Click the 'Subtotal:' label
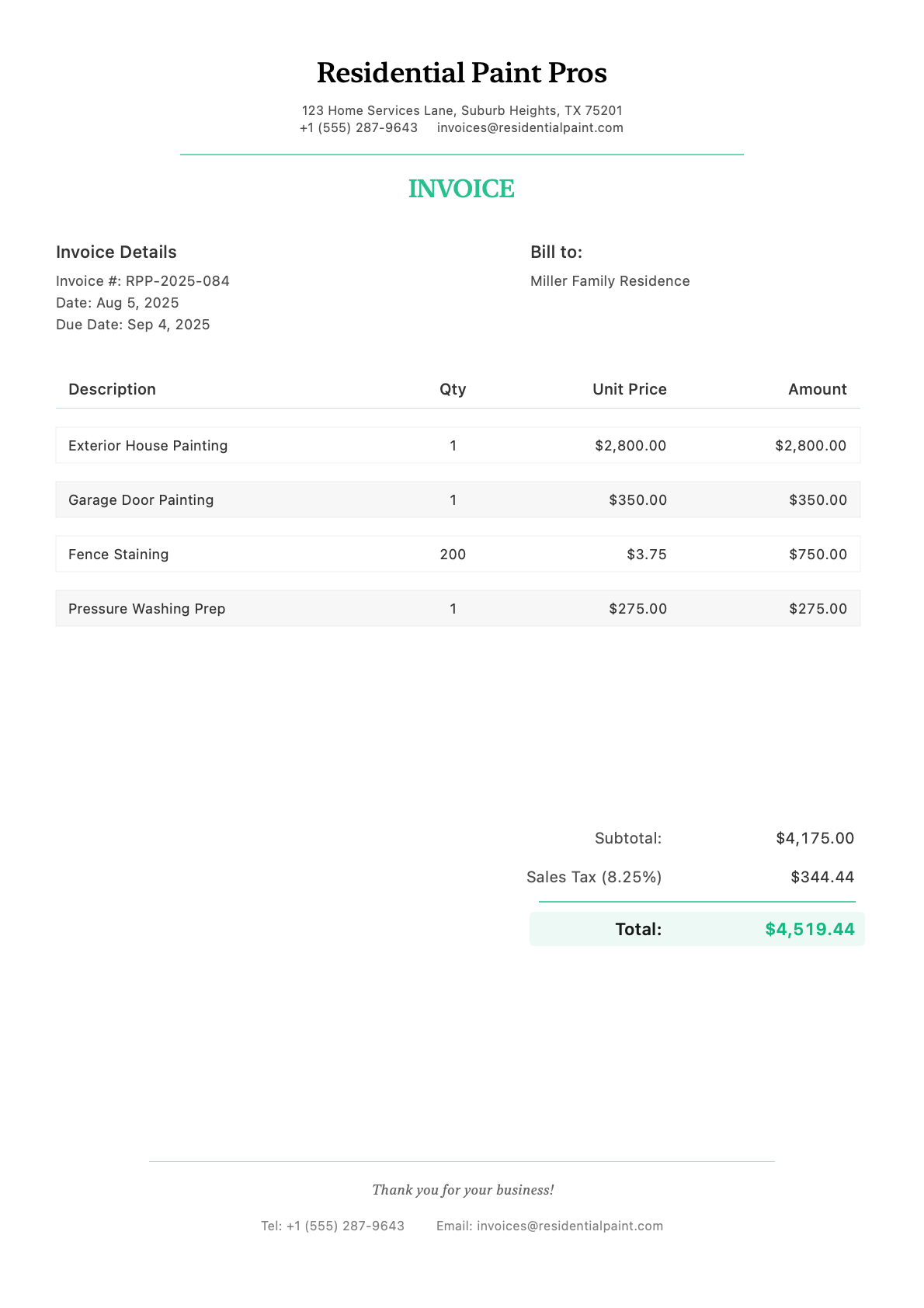Image resolution: width=924 pixels, height=1308 pixels. 628,838
